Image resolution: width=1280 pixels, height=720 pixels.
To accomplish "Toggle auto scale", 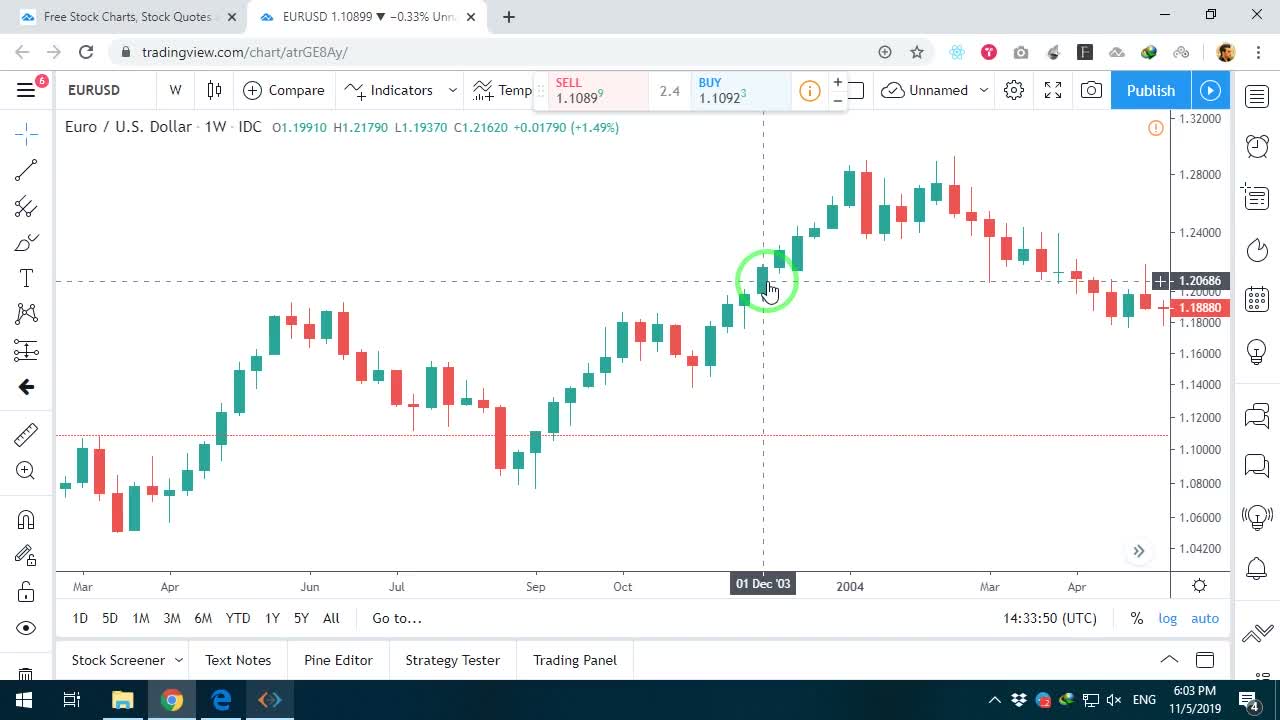I will coord(1205,618).
